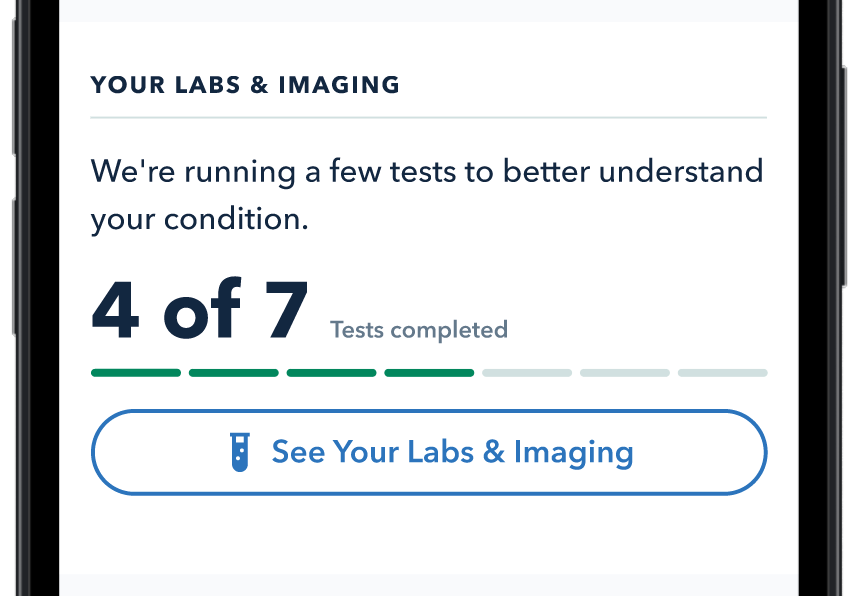The image size is (862, 596).
Task: Click the fourth green progress segment
Action: coord(430,373)
